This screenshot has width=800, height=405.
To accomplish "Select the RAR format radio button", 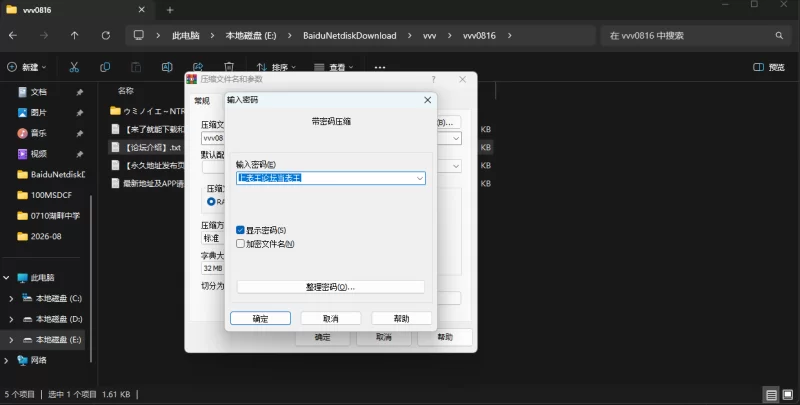I will pos(211,201).
